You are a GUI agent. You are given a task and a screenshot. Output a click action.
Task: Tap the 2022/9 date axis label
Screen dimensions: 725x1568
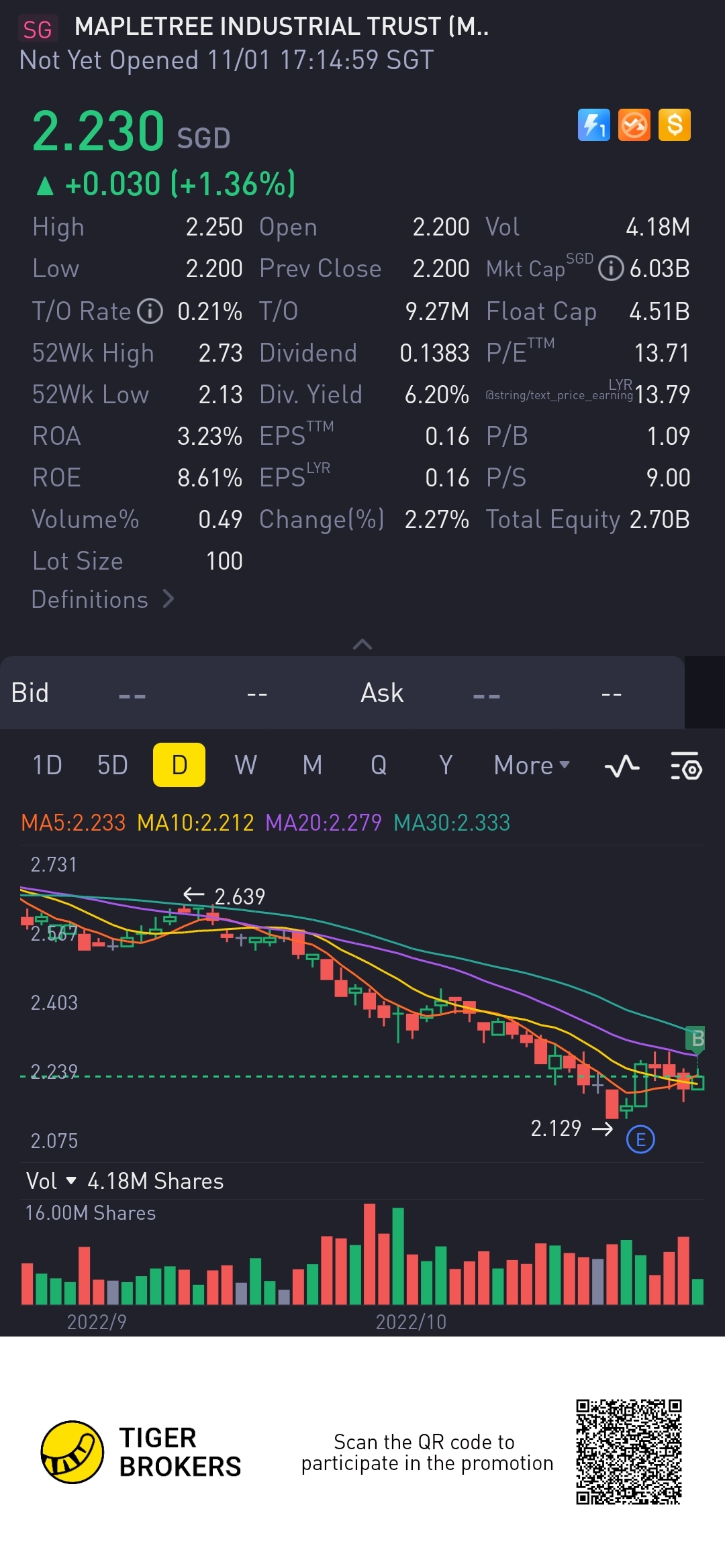pos(97,1322)
